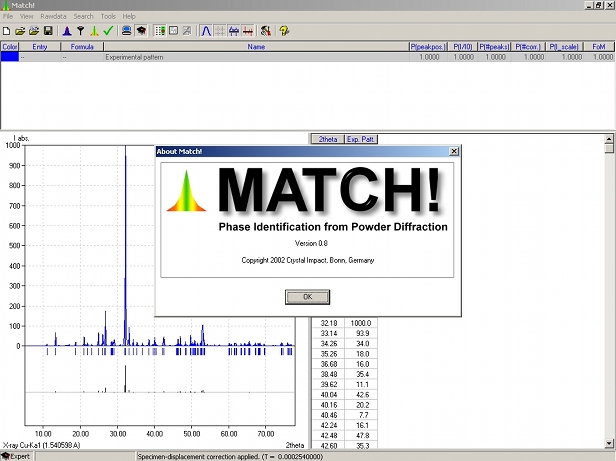Screen dimensions: 616x461
Task: Click the yellow question mark help icon
Action: click(284, 31)
